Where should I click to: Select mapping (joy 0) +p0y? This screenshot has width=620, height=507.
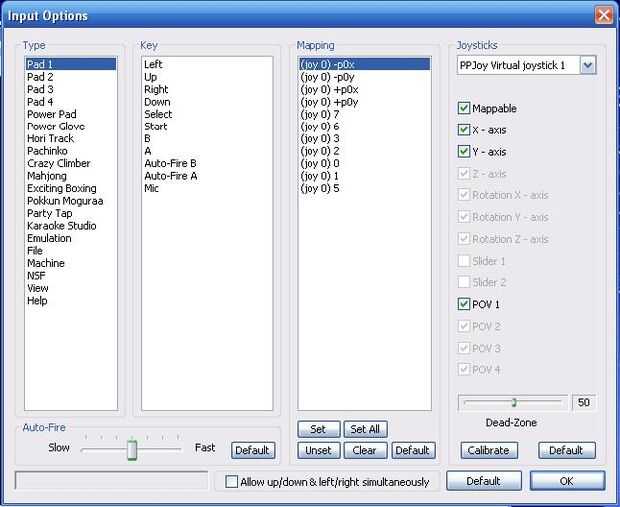tap(364, 102)
